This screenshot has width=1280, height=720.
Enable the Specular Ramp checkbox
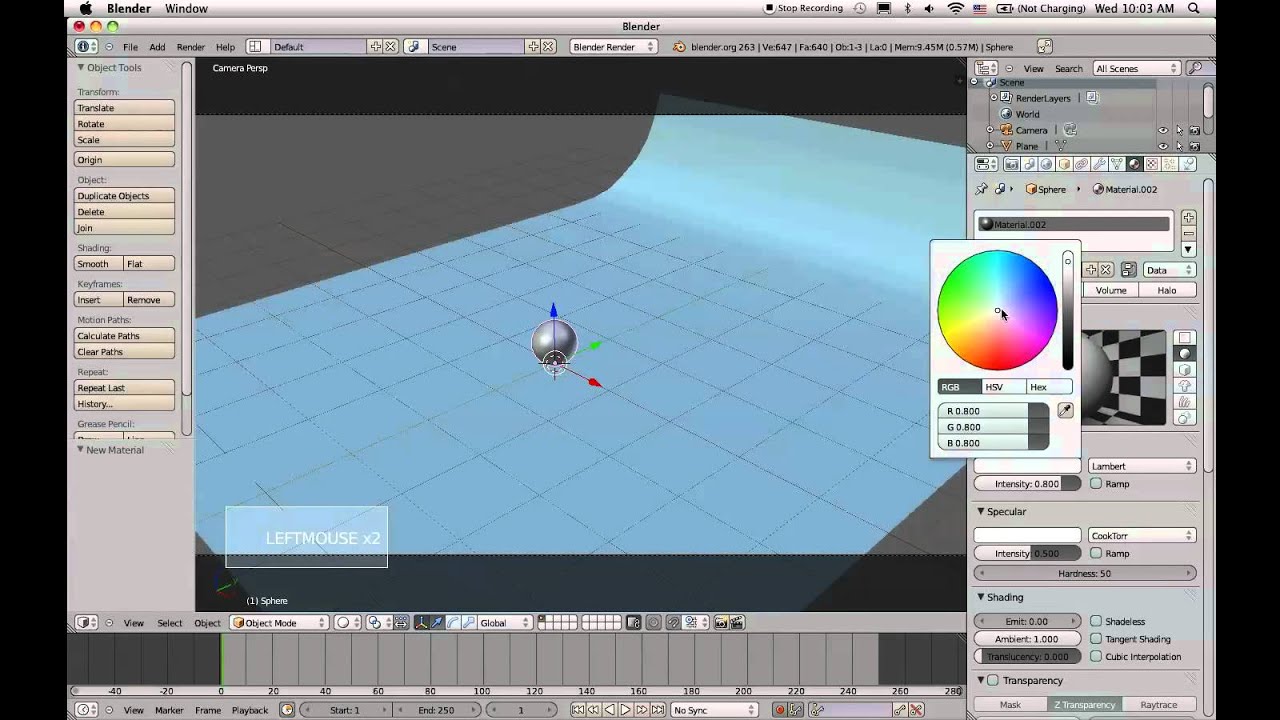click(x=1096, y=553)
